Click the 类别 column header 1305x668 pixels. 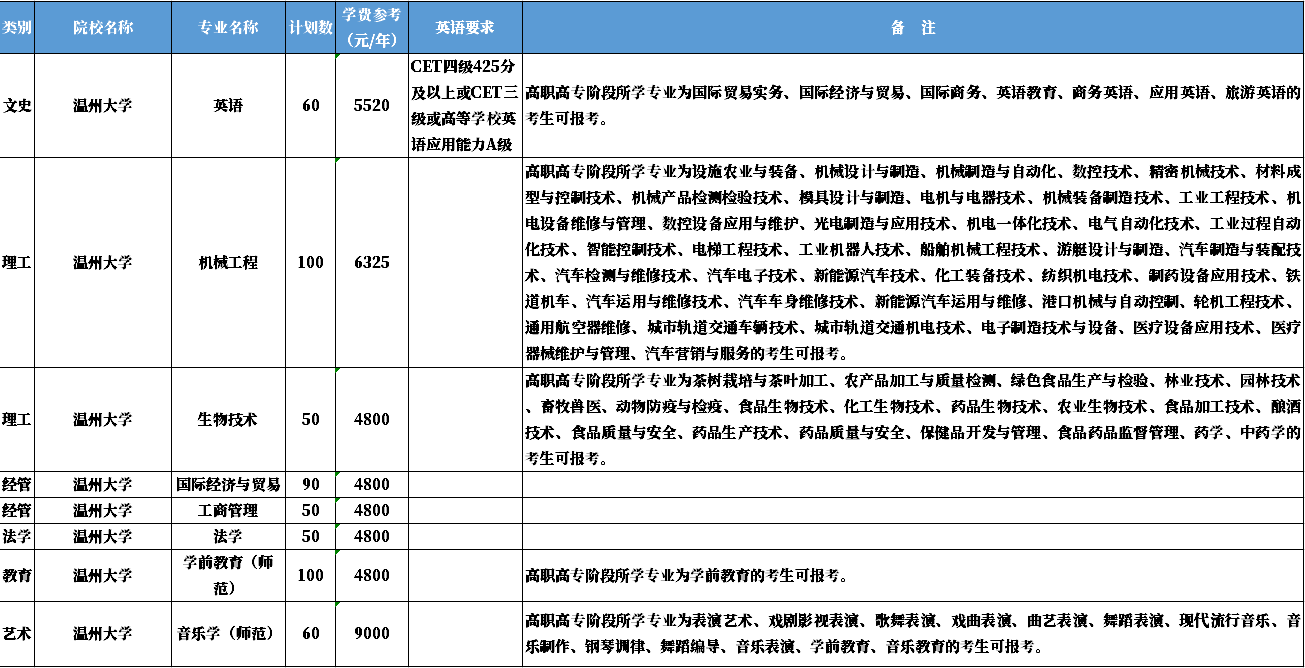17,28
